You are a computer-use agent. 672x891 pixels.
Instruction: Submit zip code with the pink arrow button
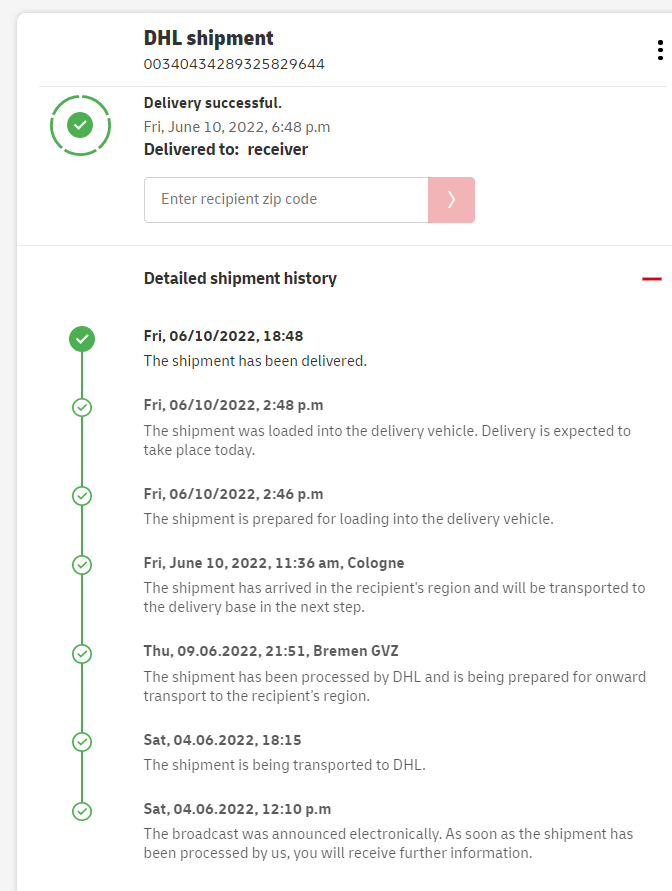pos(451,200)
